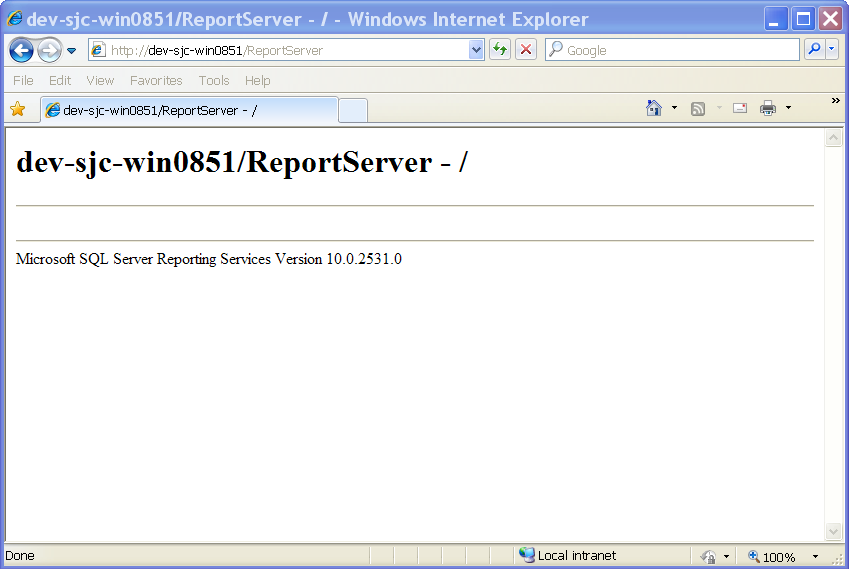Open the Tools menu
The height and width of the screenshot is (569, 849).
click(x=213, y=80)
